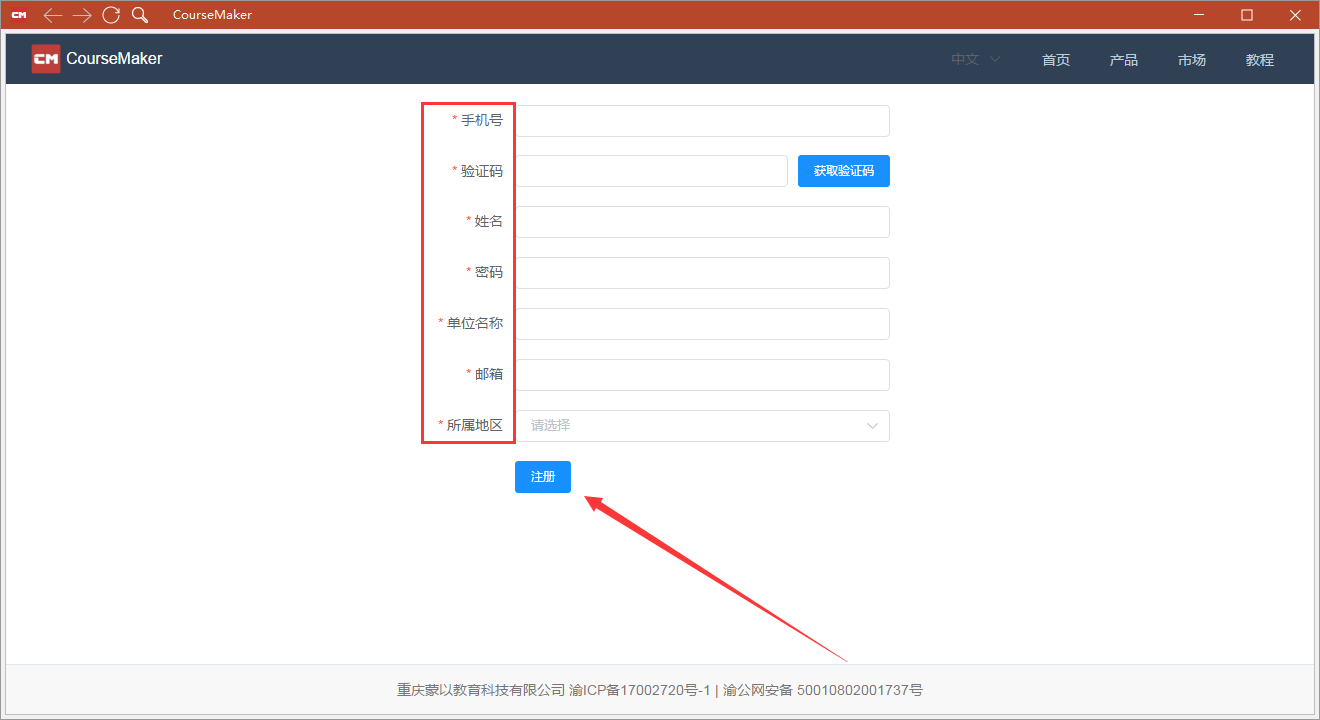Viewport: 1320px width, 720px height.
Task: Open search using the magnifier icon
Action: click(139, 14)
